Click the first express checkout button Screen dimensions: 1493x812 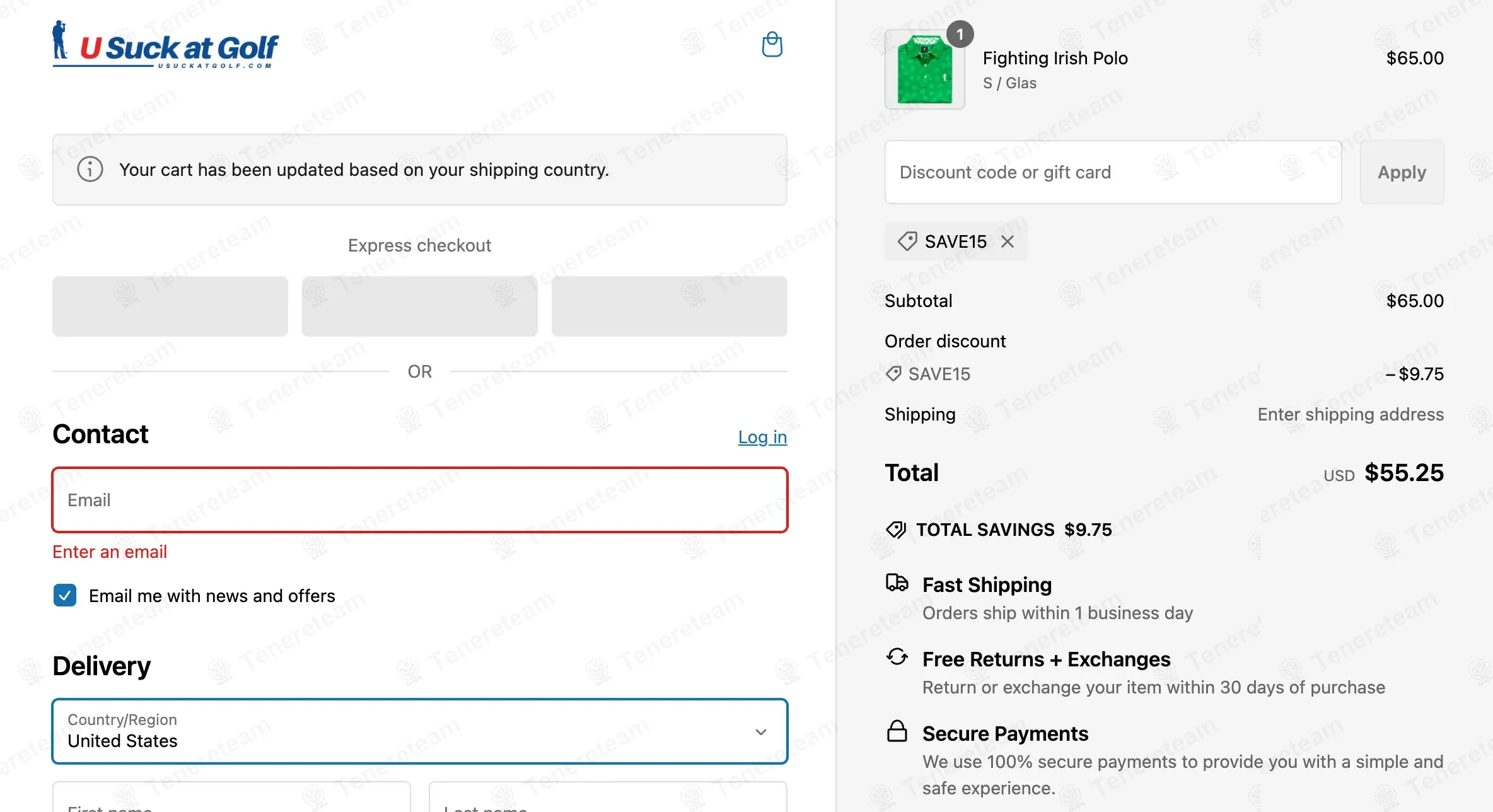point(170,306)
